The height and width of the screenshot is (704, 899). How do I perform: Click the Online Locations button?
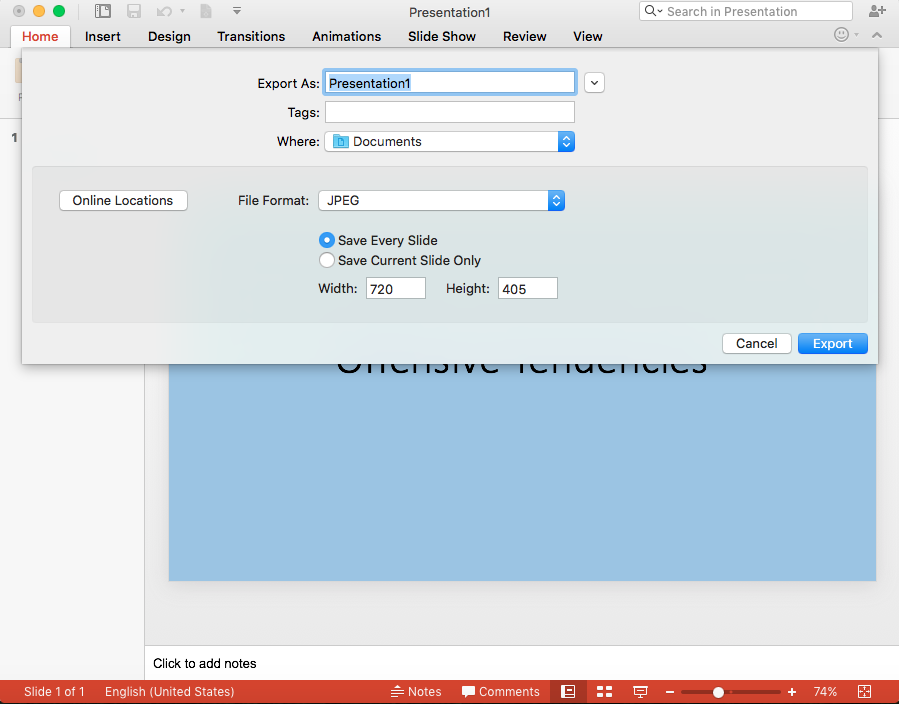click(x=123, y=201)
